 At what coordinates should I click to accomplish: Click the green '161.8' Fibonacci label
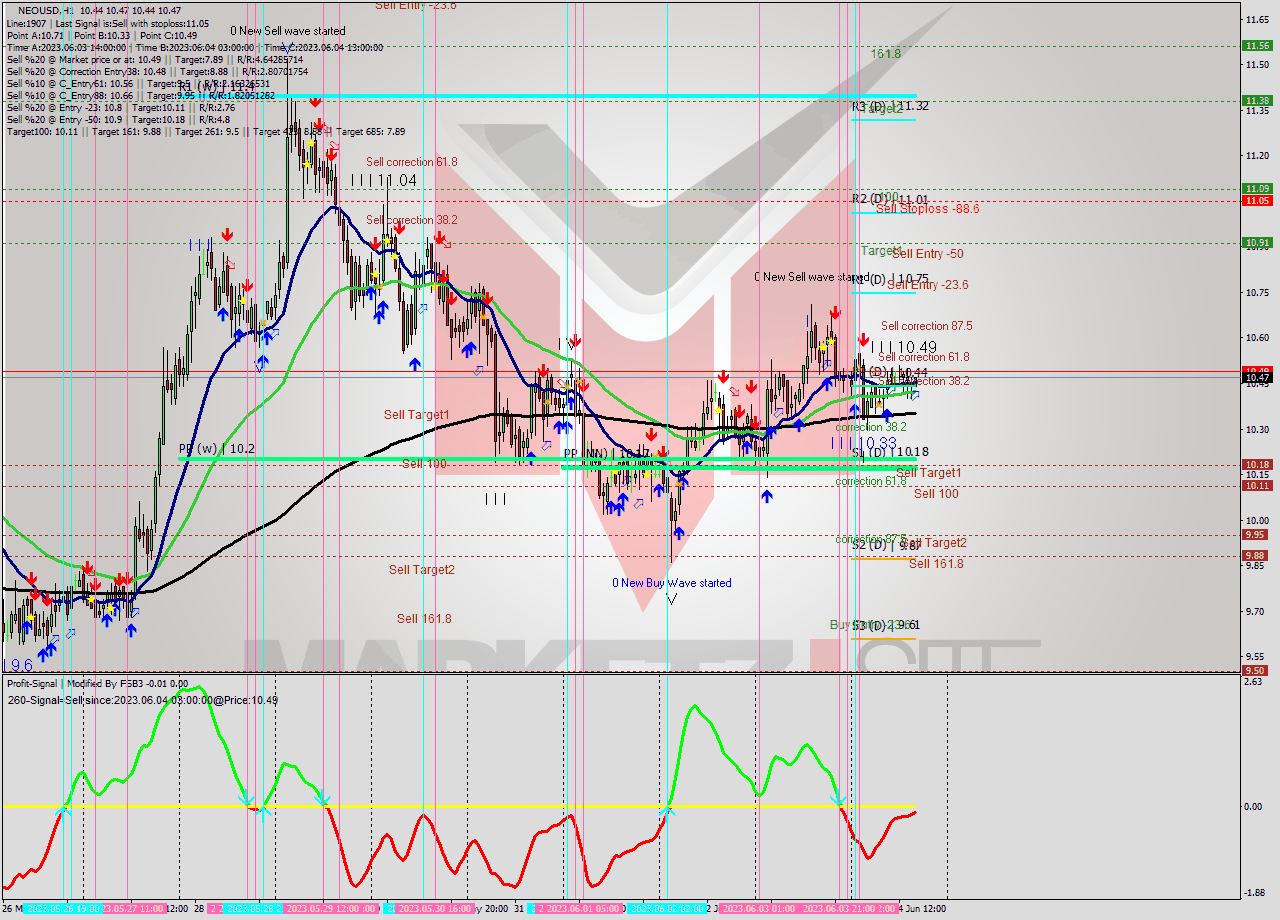point(886,54)
